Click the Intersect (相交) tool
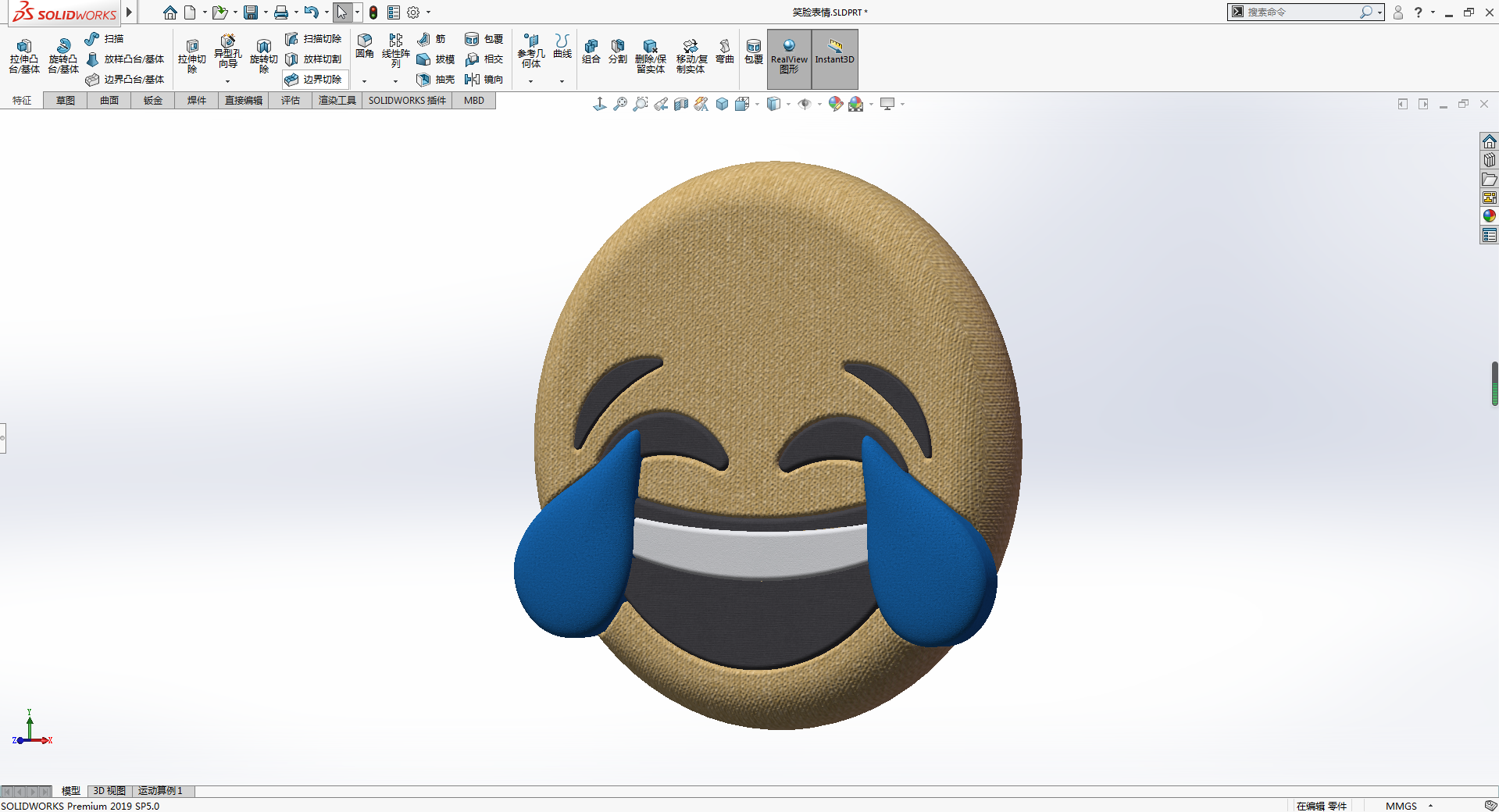 pos(484,59)
